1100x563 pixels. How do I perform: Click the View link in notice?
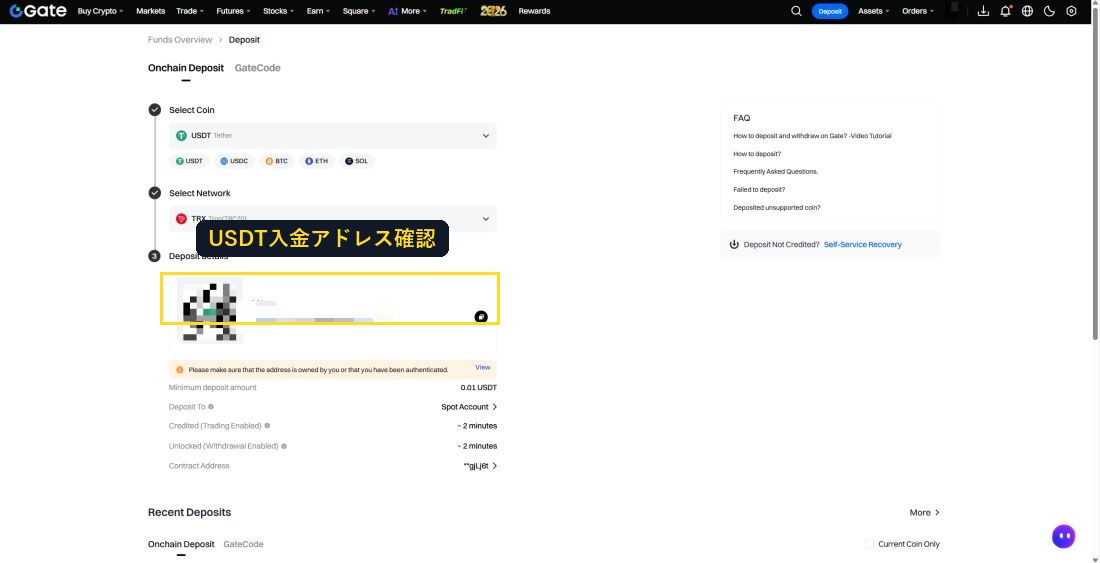pos(483,367)
